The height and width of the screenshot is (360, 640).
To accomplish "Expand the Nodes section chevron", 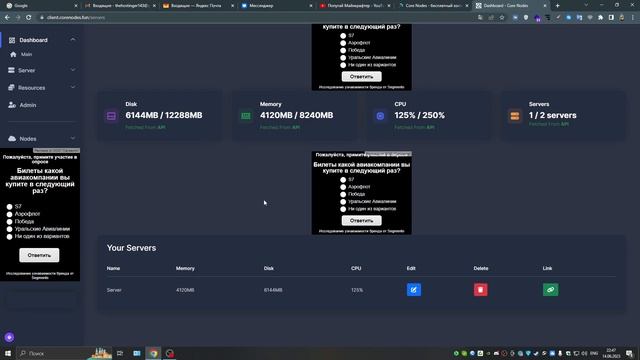I will [73, 138].
